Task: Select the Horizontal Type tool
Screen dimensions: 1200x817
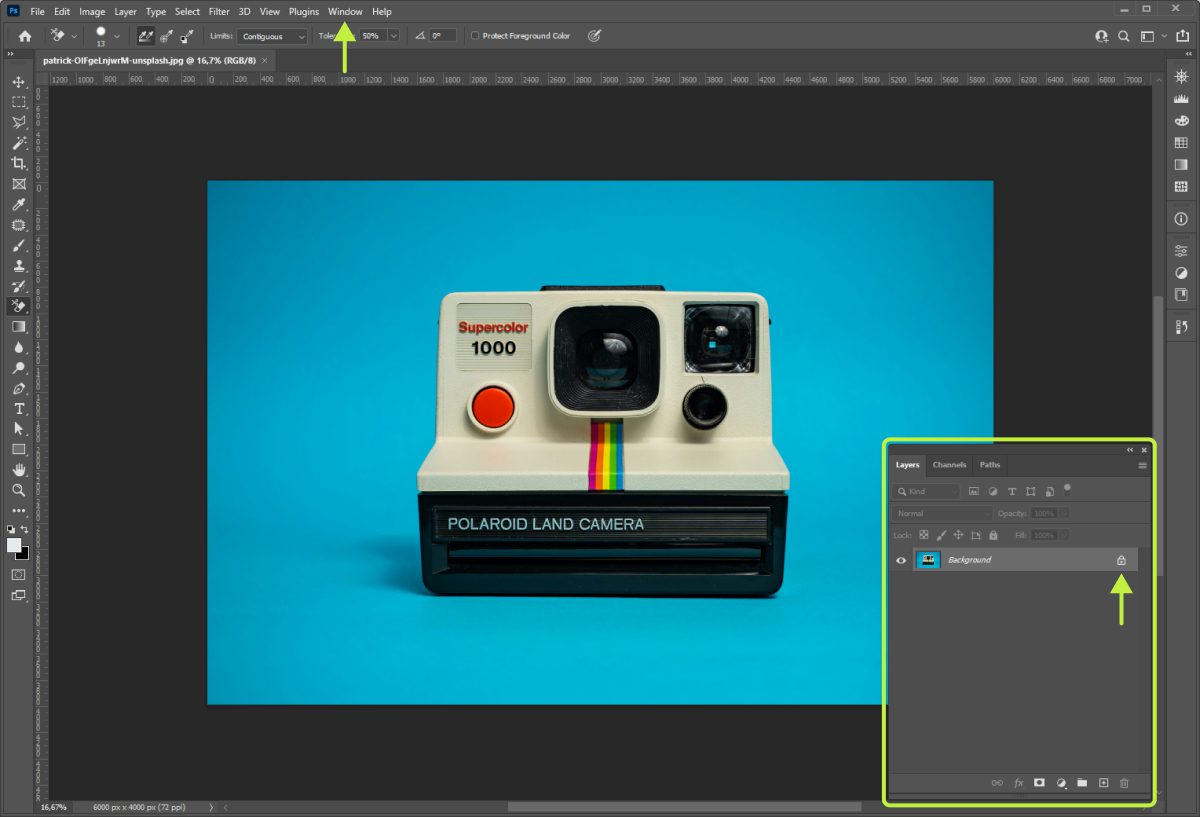Action: click(18, 409)
